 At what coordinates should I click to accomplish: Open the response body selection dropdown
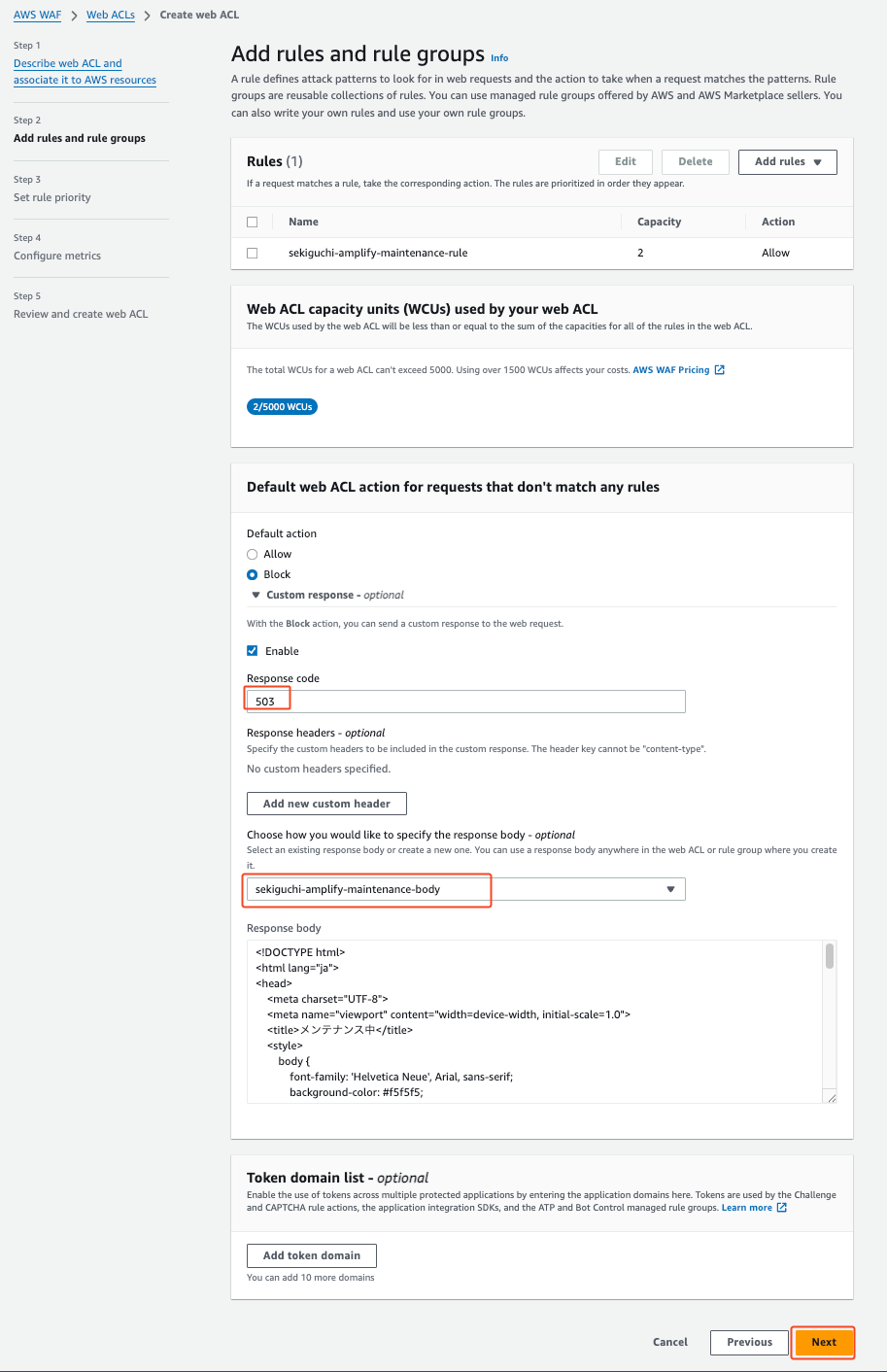466,889
